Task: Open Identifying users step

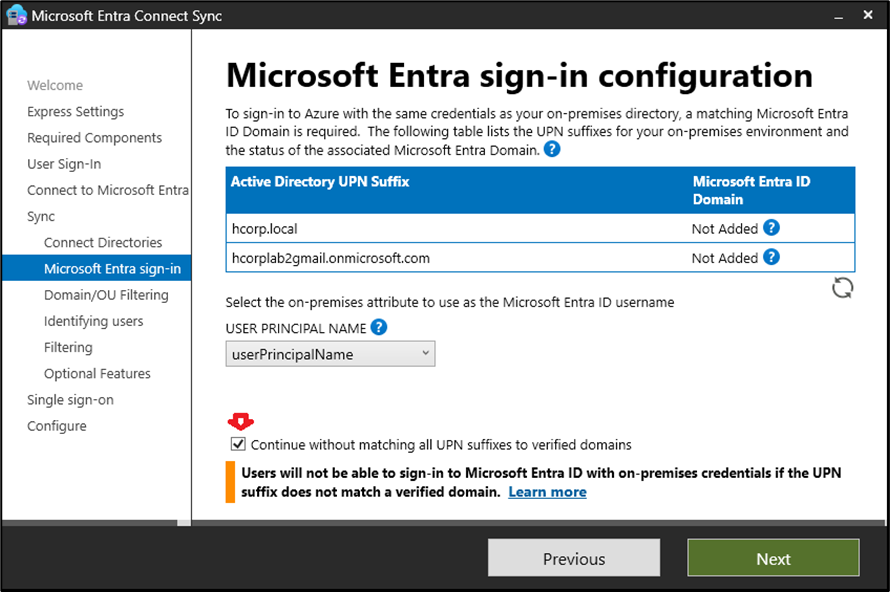Action: click(x=94, y=321)
